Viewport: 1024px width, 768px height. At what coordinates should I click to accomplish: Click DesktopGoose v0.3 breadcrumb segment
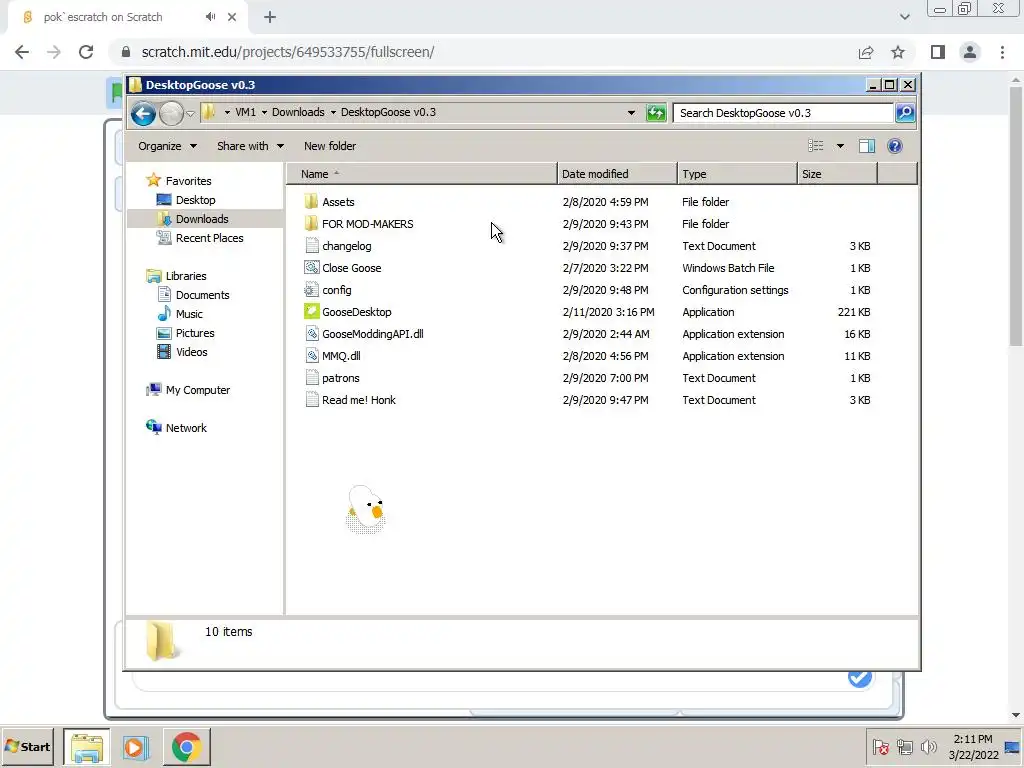click(388, 112)
